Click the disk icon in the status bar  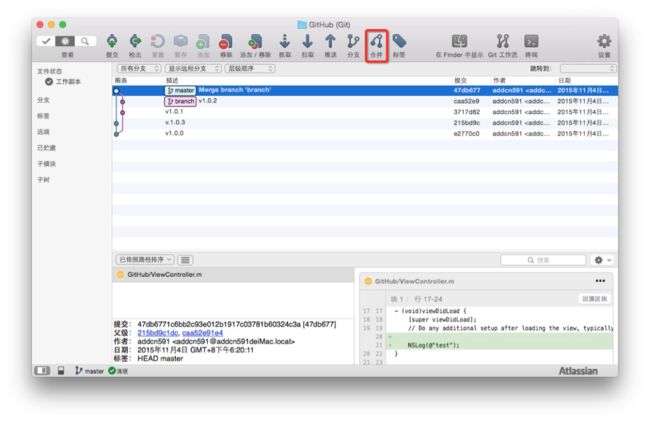pyautogui.click(x=61, y=370)
